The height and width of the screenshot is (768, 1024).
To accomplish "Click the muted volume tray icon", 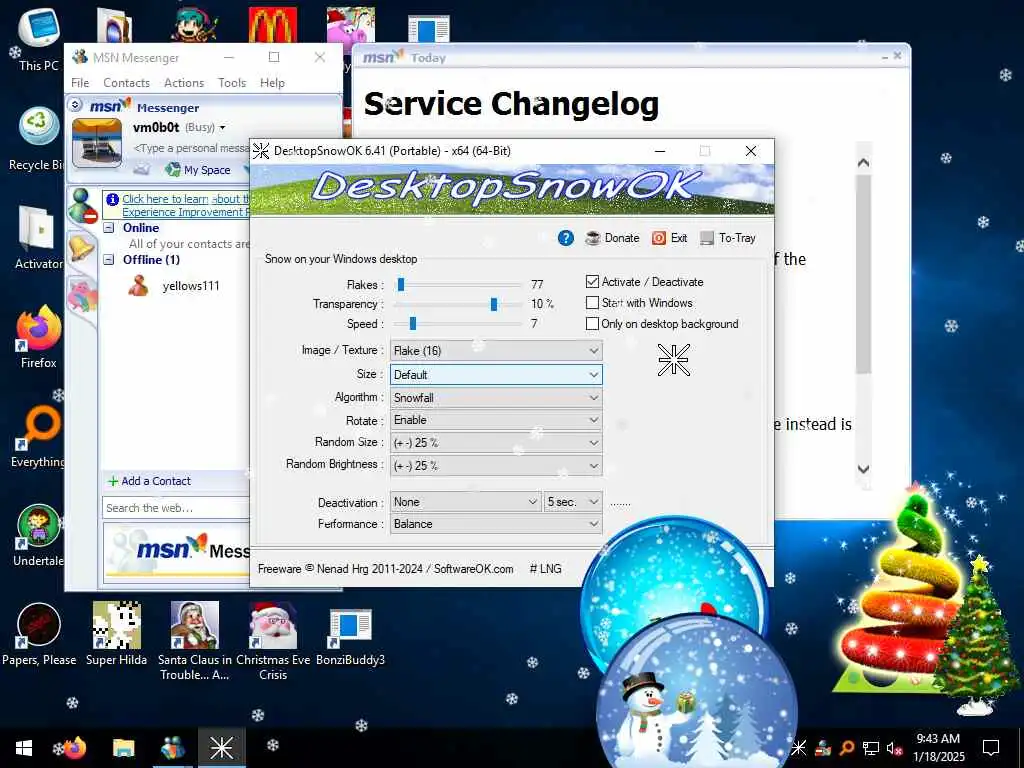I will [894, 748].
